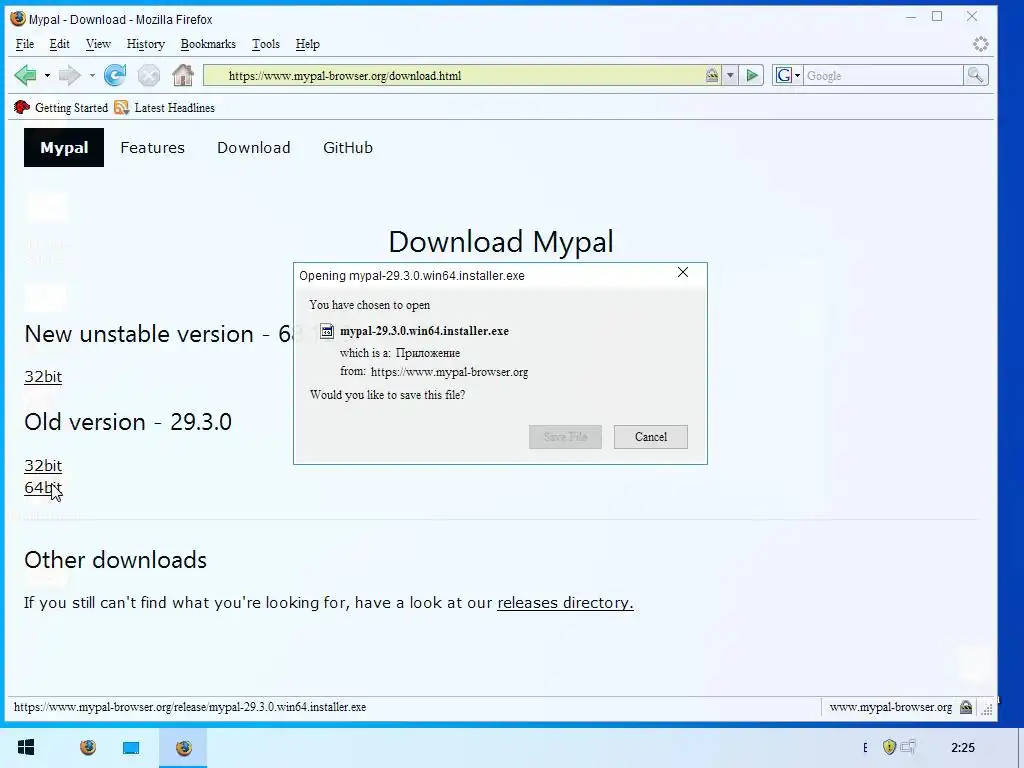
Task: Click the grayed Forward arrow button
Action: 69,76
